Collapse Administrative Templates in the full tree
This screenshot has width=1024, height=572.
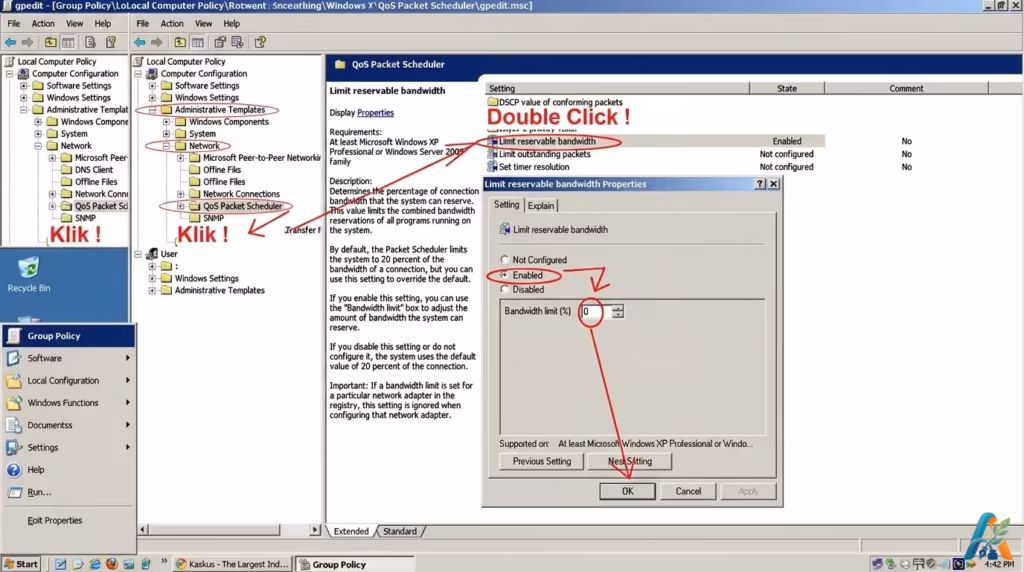click(x=152, y=110)
